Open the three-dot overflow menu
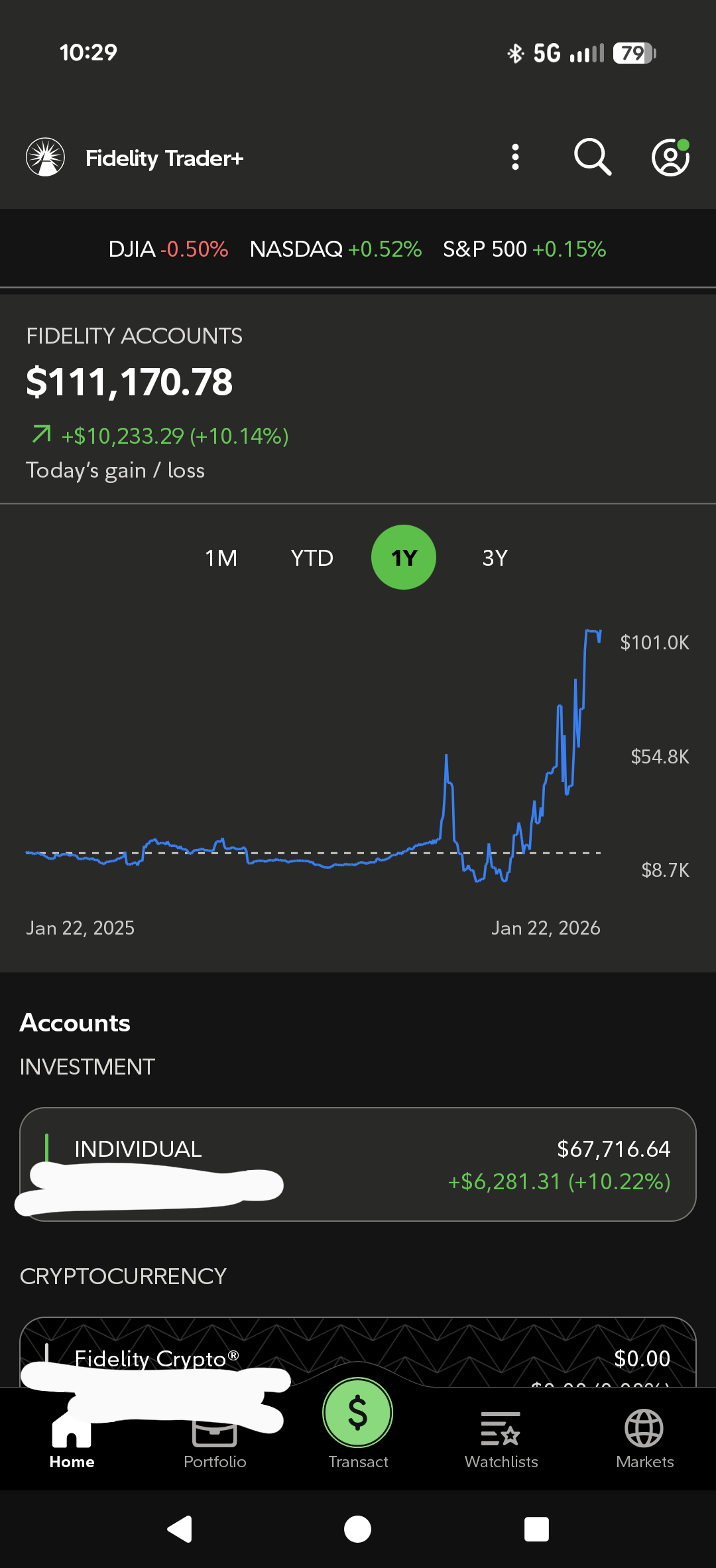This screenshot has width=716, height=1568. pos(515,157)
